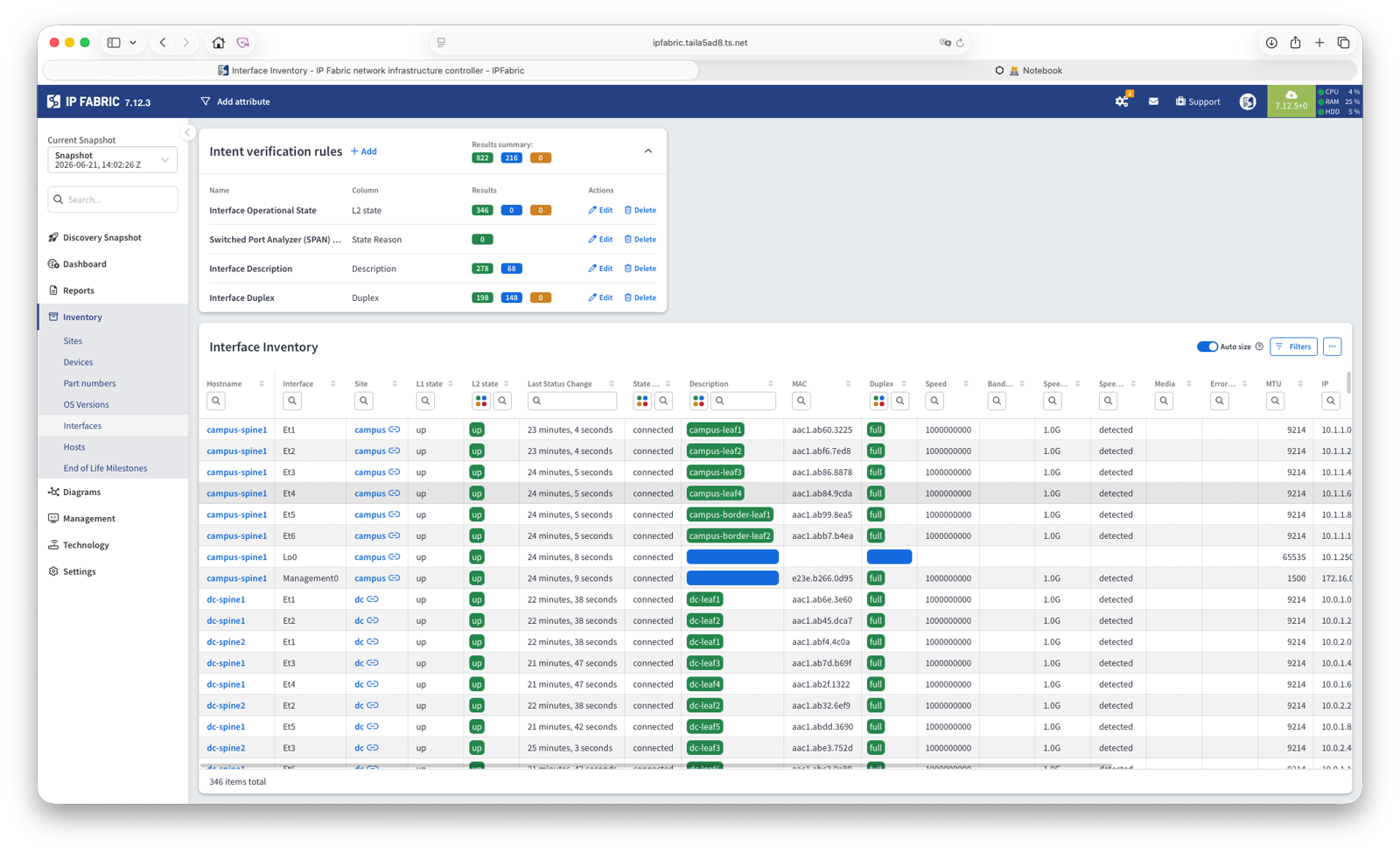1400x853 pixels.
Task: Click the Media column search icon
Action: [1164, 401]
